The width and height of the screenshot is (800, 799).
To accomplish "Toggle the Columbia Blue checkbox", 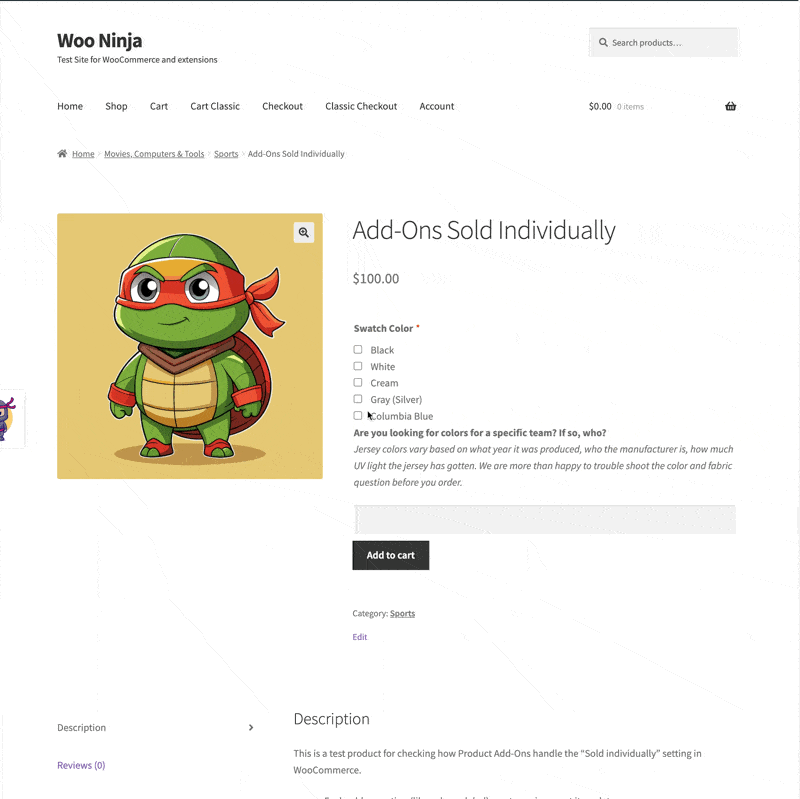I will (x=358, y=416).
